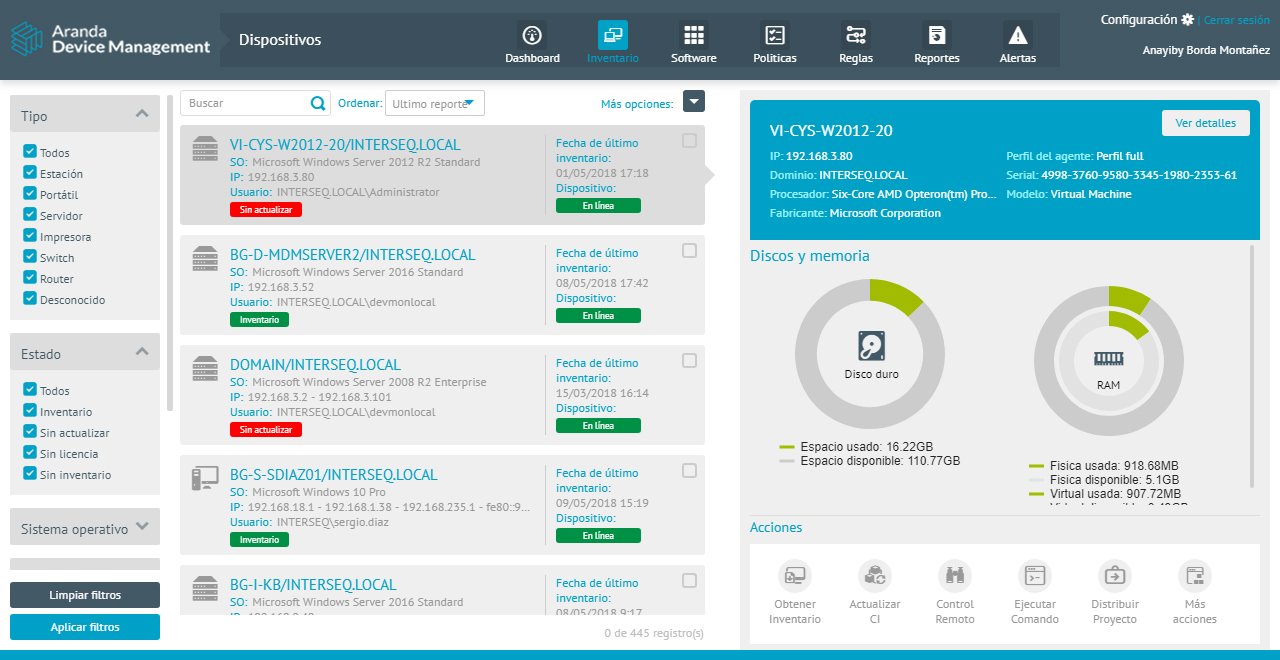1280x660 pixels.
Task: Open the Dashboard view
Action: (532, 41)
